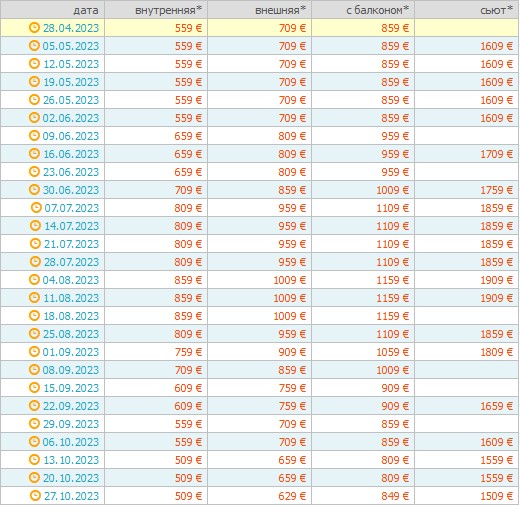The height and width of the screenshot is (505, 519).
Task: Select the 13.10.2023 date link
Action: click(x=71, y=460)
